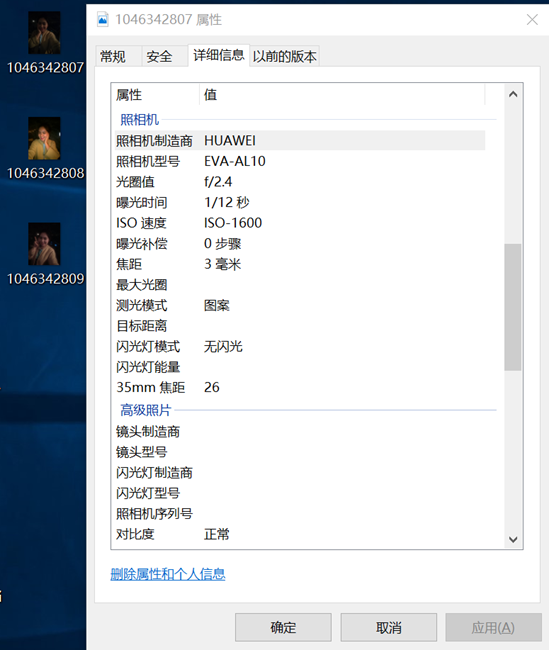The width and height of the screenshot is (549, 650).
Task: Select the 闪光灯制造商 row
Action: click(x=300, y=473)
